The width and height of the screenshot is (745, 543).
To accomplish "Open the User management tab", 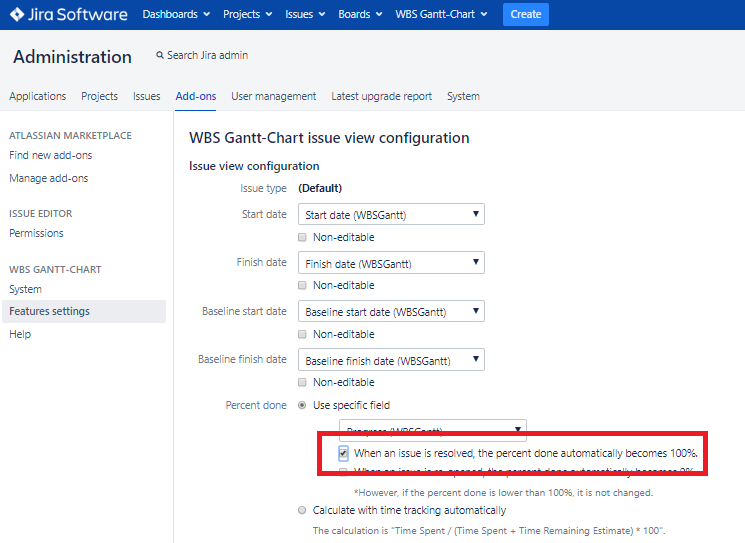I will pyautogui.click(x=274, y=96).
